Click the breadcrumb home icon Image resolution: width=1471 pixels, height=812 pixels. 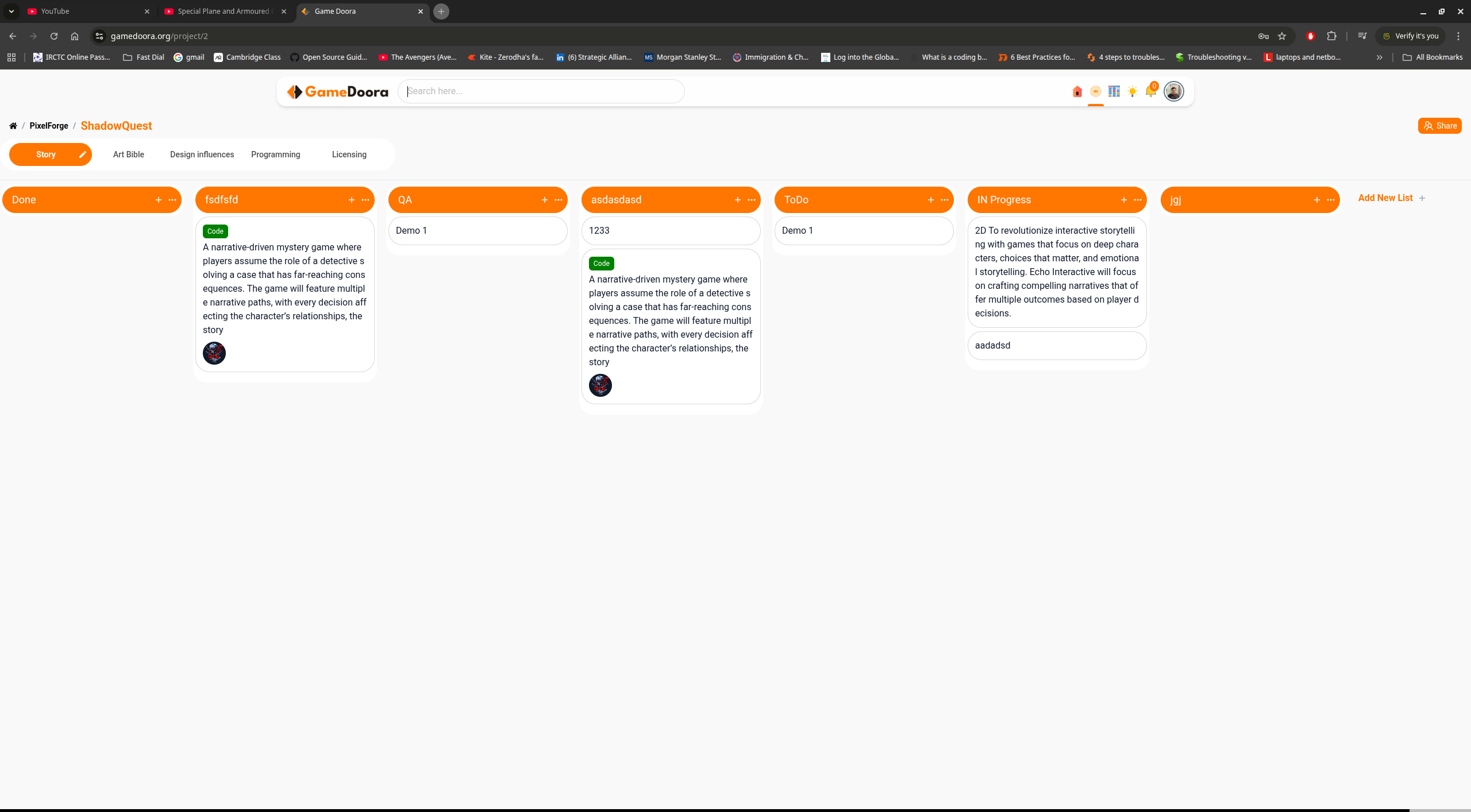pyautogui.click(x=13, y=126)
